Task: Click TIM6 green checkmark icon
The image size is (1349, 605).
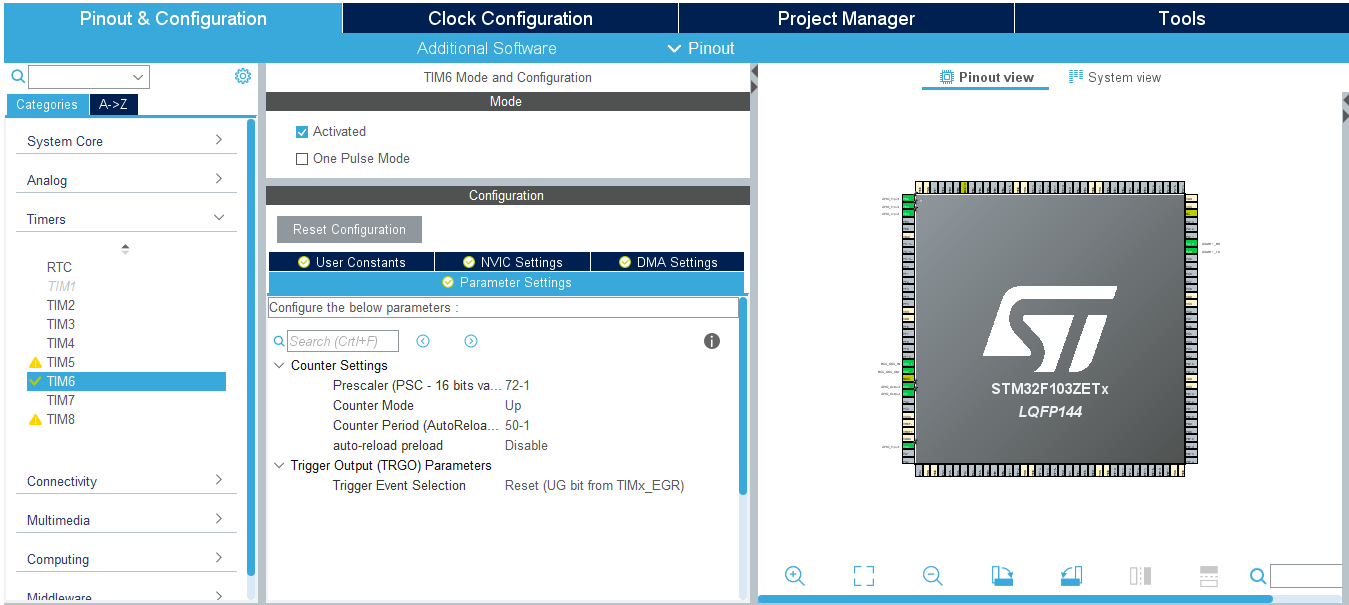Action: [x=36, y=381]
